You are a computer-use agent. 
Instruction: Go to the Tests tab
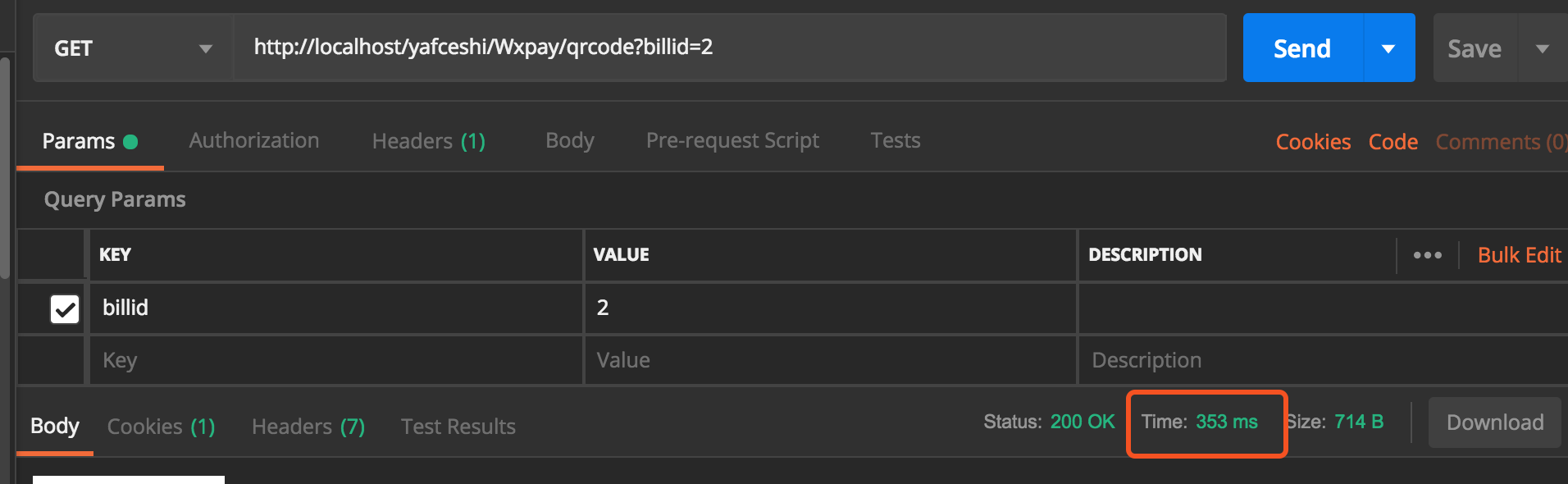coord(896,141)
